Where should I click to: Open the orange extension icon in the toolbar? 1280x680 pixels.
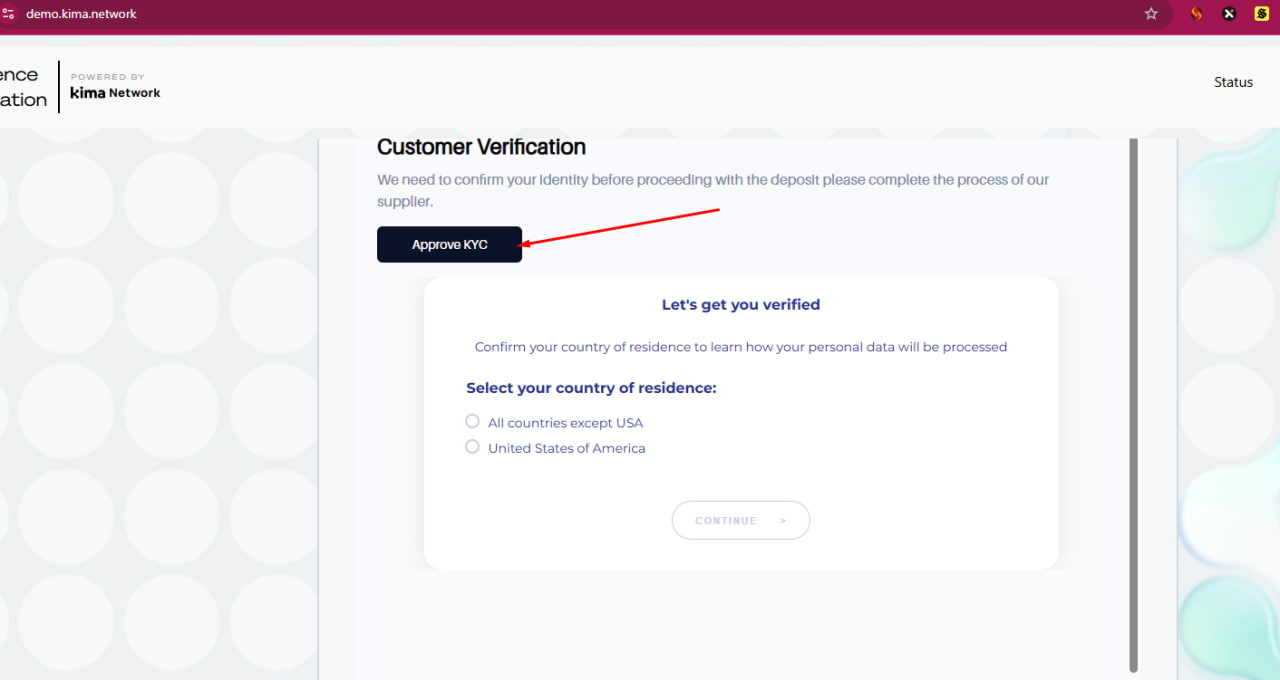click(1196, 14)
